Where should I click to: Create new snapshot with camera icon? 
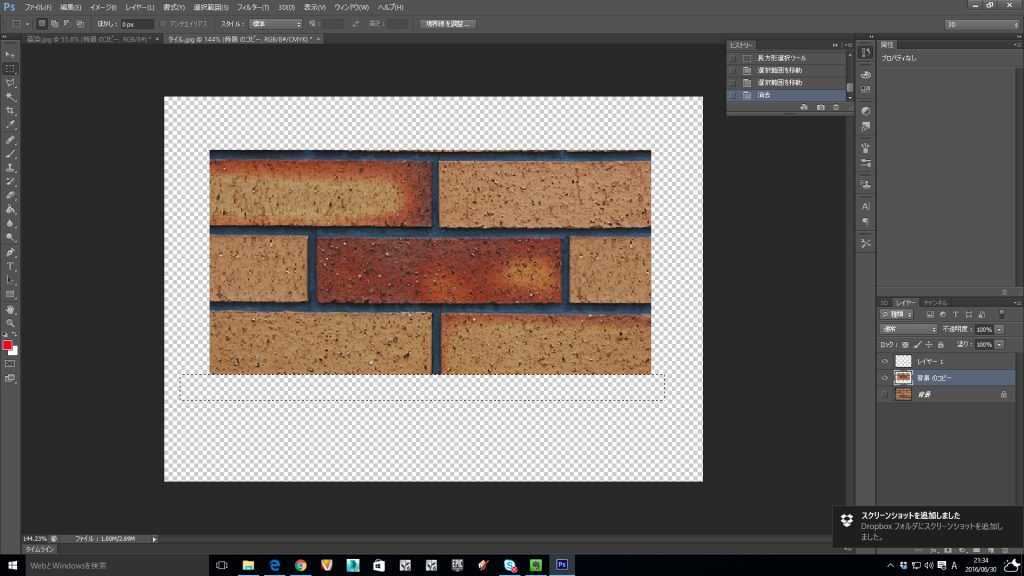tap(820, 107)
